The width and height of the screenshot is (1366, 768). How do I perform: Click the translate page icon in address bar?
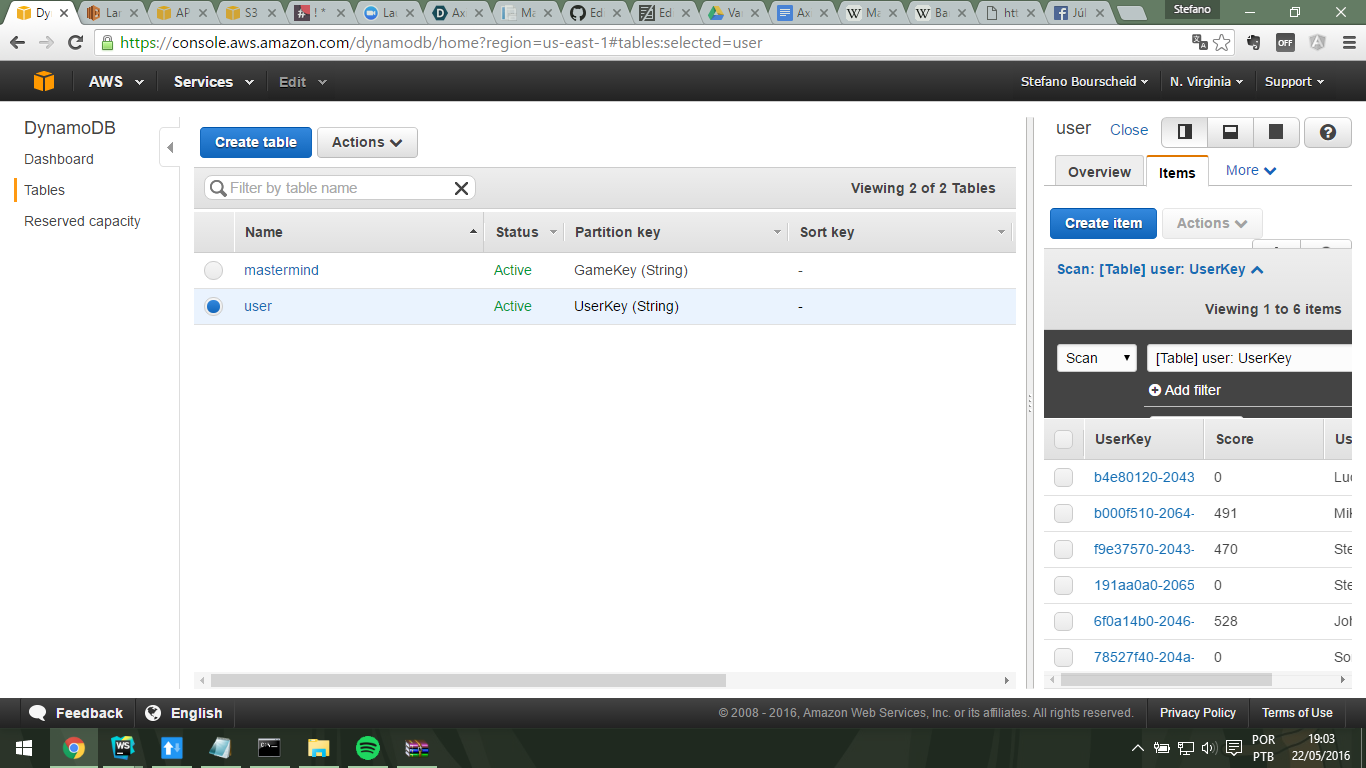[1200, 42]
